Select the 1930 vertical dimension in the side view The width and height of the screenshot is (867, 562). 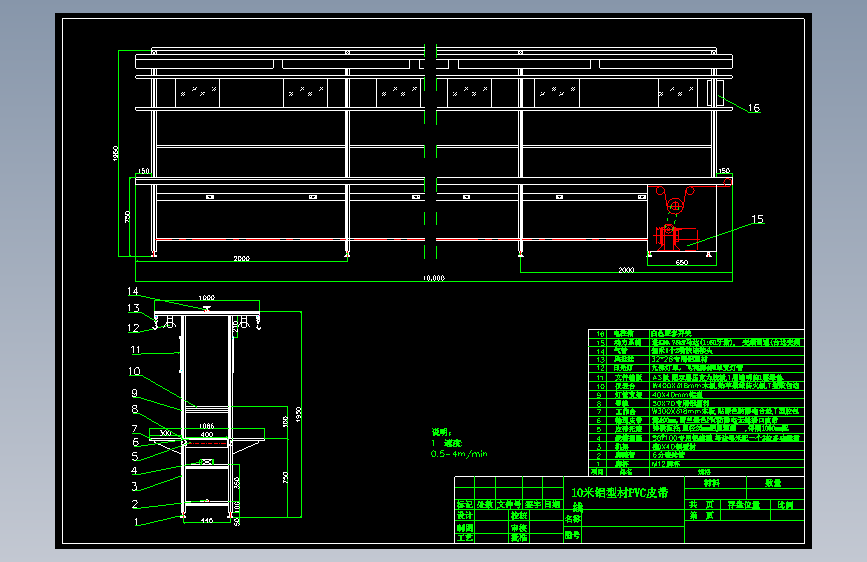(x=299, y=414)
